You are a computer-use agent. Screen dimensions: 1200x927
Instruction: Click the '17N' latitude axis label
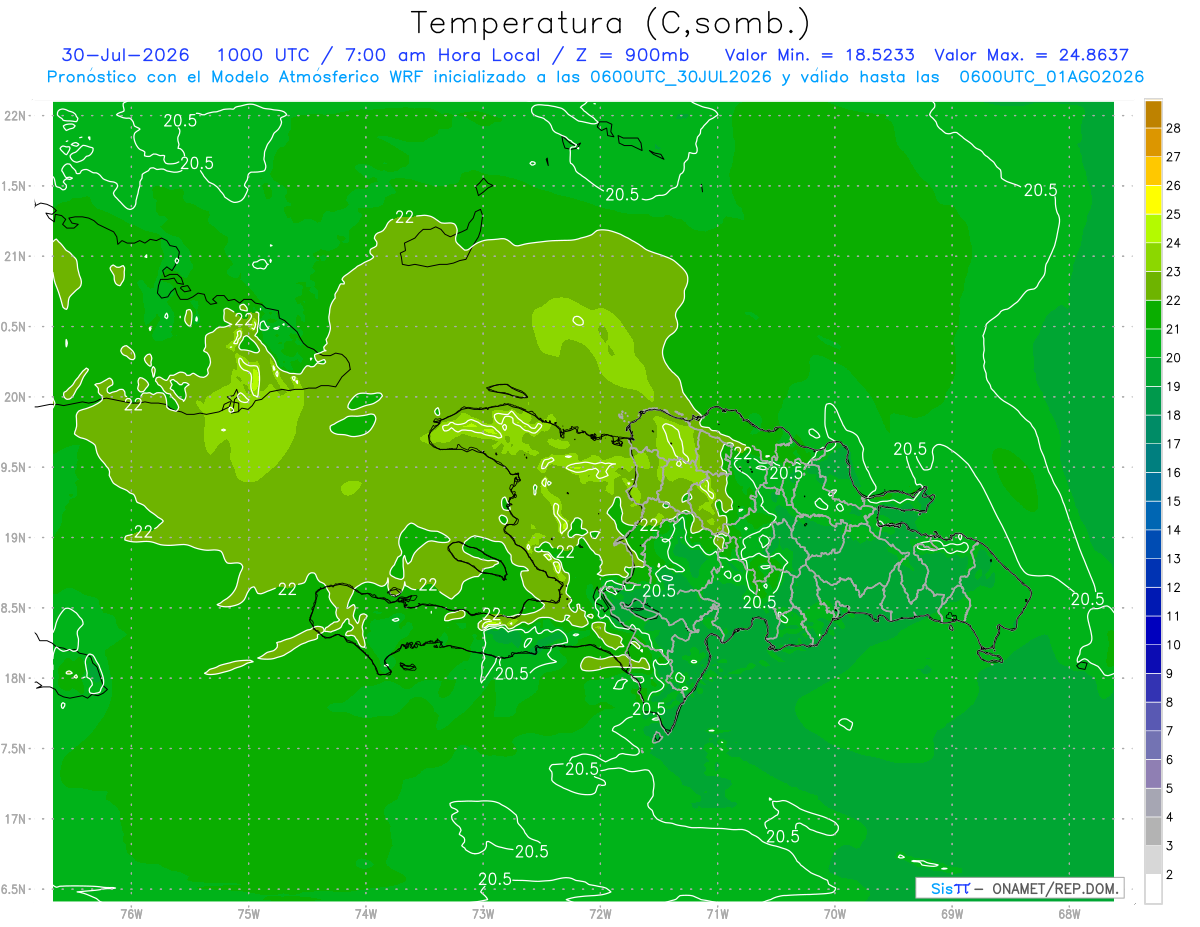tap(15, 819)
